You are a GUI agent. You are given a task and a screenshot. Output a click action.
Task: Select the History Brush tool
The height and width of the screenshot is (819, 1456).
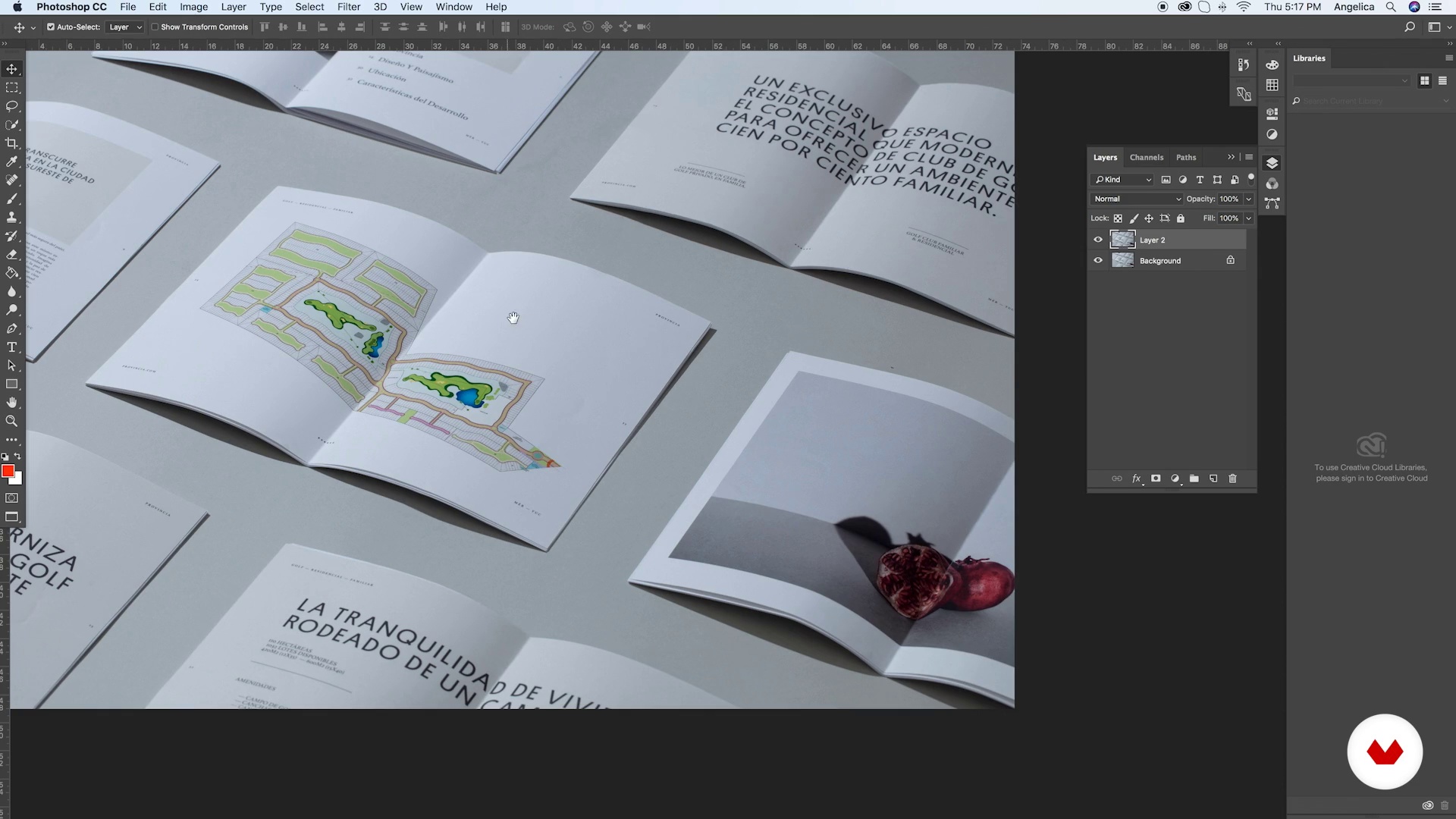click(12, 236)
